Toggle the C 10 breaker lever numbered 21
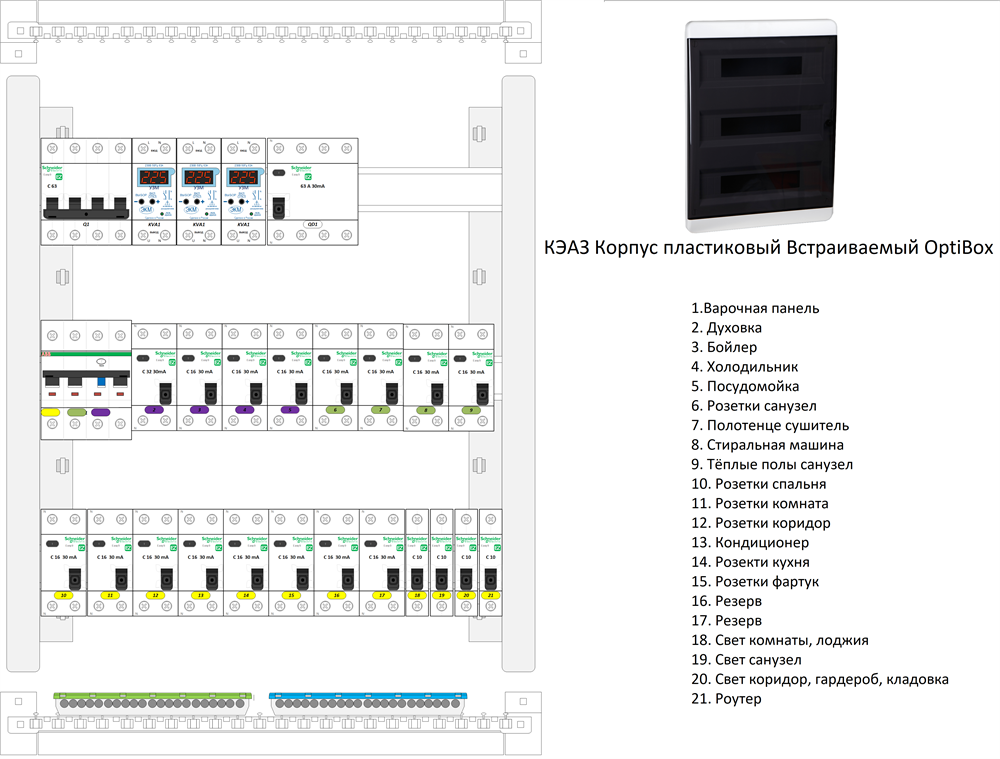This screenshot has width=1000, height=759. point(490,578)
